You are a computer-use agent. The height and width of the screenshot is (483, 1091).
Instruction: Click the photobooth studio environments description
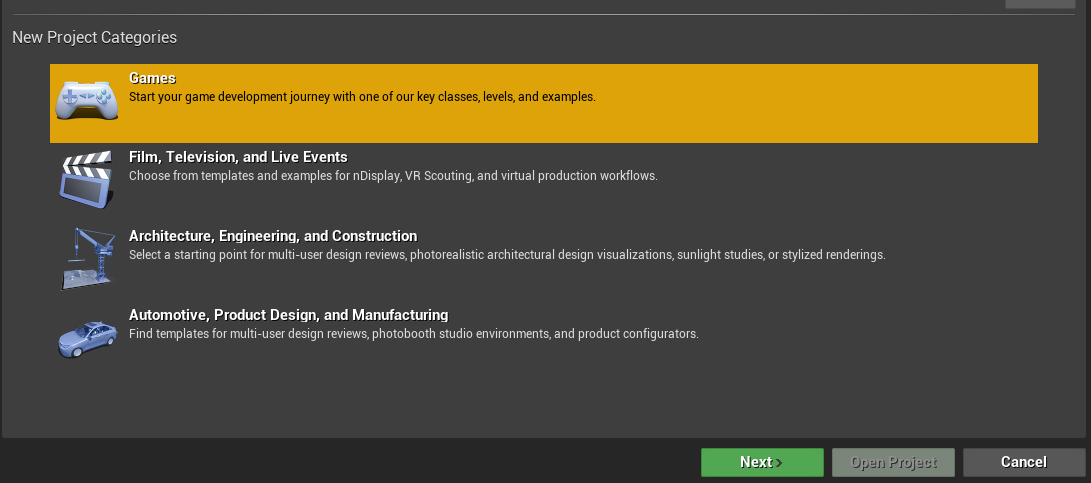click(413, 334)
